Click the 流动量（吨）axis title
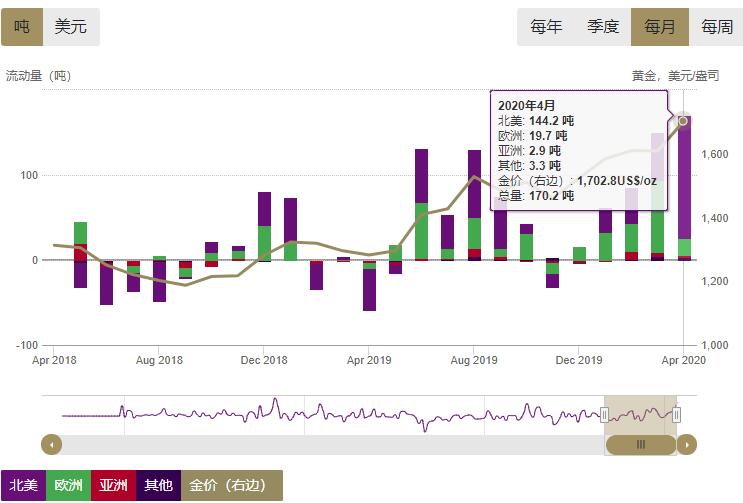The image size is (743, 503). [38, 76]
